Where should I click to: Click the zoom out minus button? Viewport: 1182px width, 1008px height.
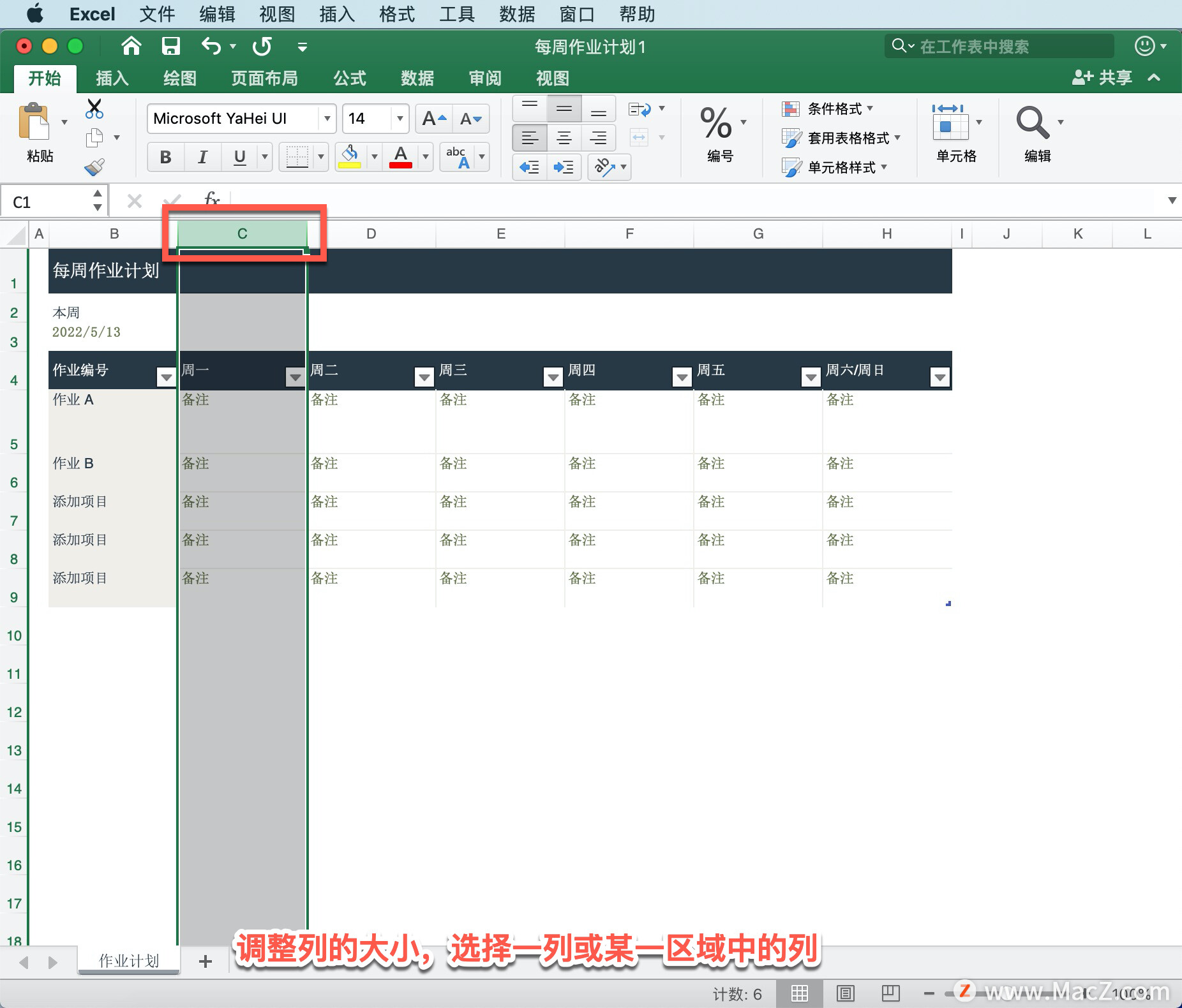click(929, 993)
